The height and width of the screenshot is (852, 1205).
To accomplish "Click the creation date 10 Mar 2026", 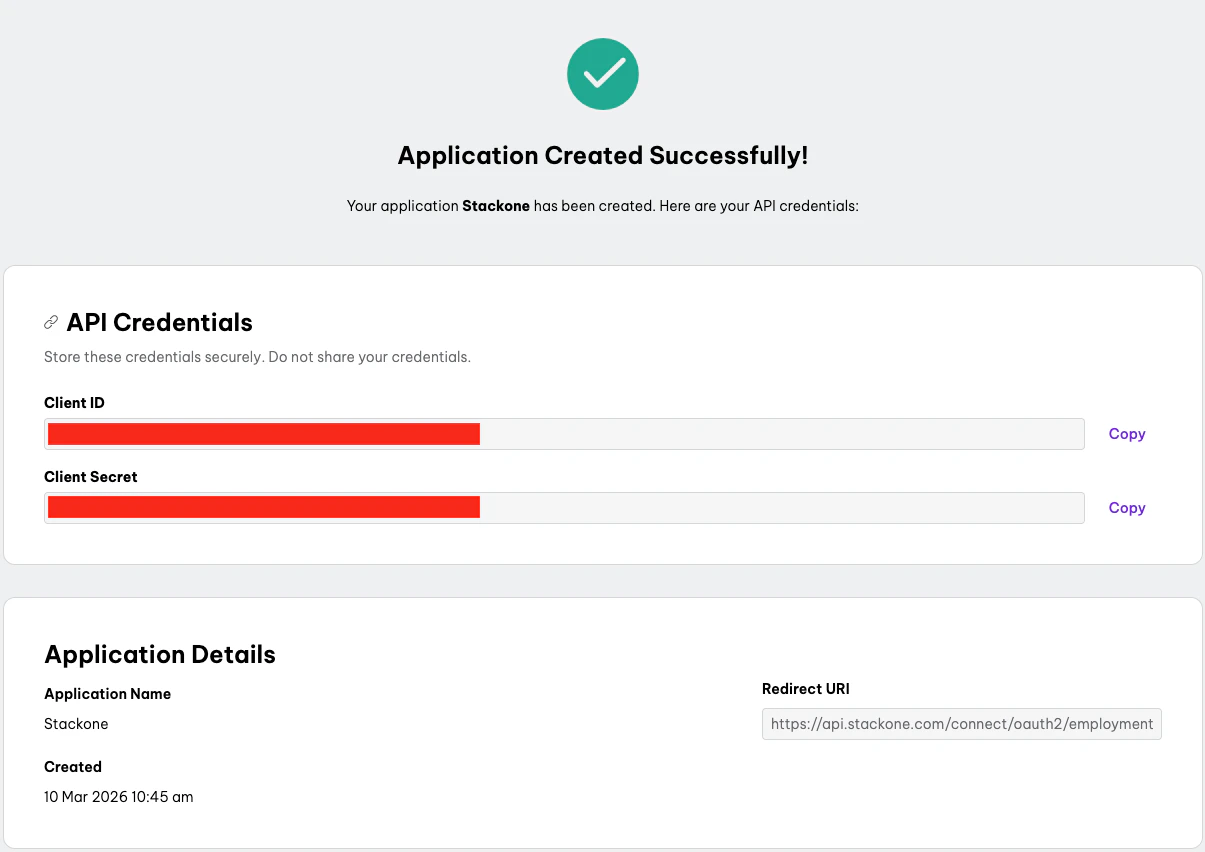I will point(118,796).
